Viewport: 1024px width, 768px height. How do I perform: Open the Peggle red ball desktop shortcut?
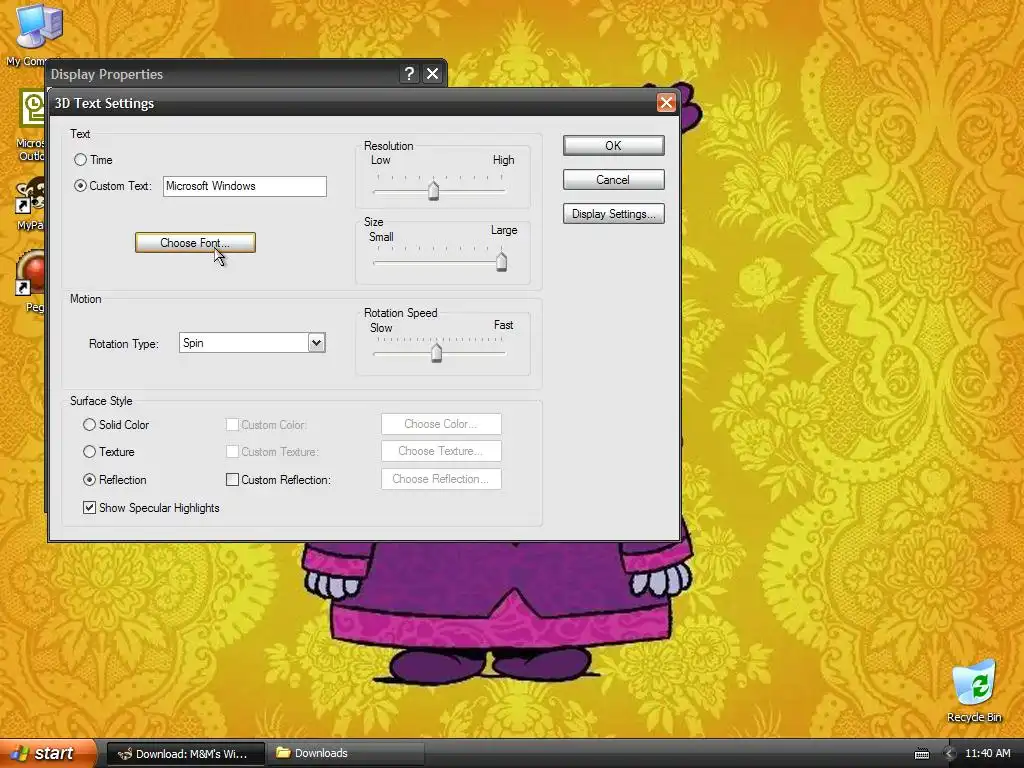click(x=30, y=281)
